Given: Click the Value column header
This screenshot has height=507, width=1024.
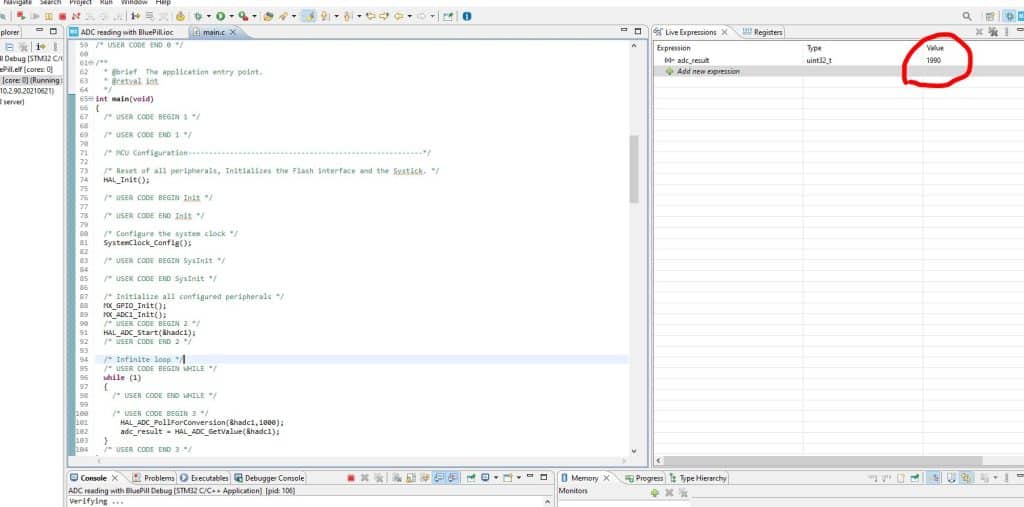Looking at the screenshot, I should [x=935, y=48].
